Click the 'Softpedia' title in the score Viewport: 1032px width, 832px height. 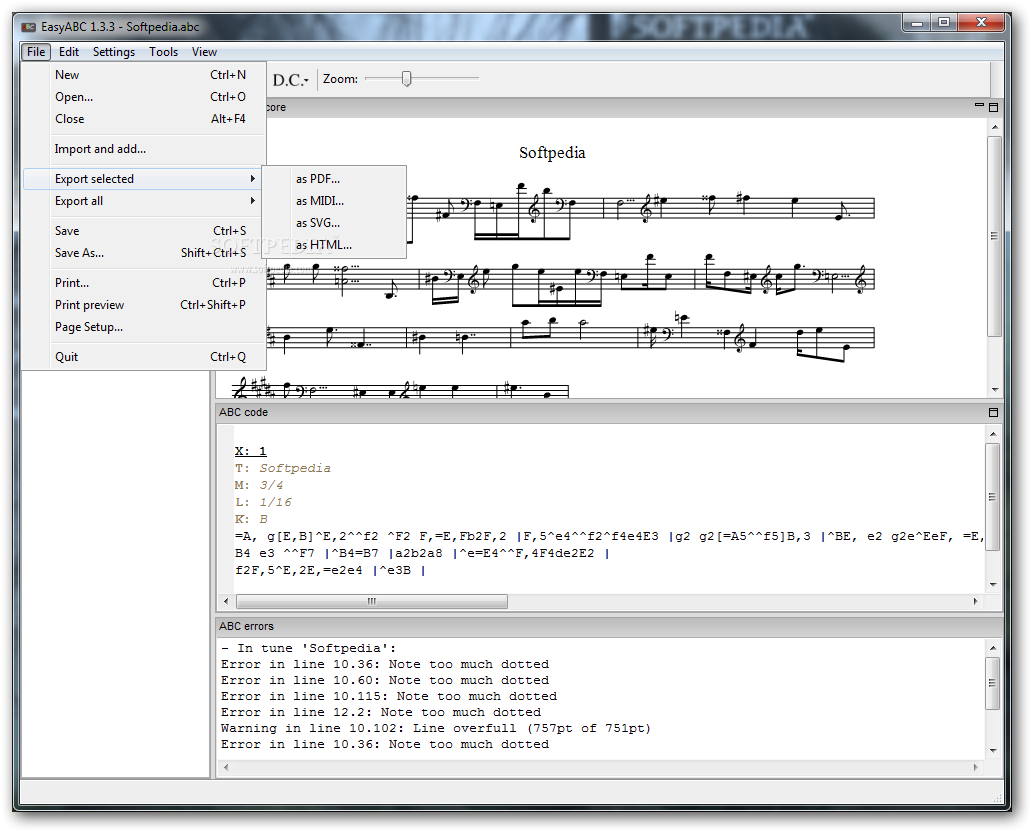click(x=552, y=153)
